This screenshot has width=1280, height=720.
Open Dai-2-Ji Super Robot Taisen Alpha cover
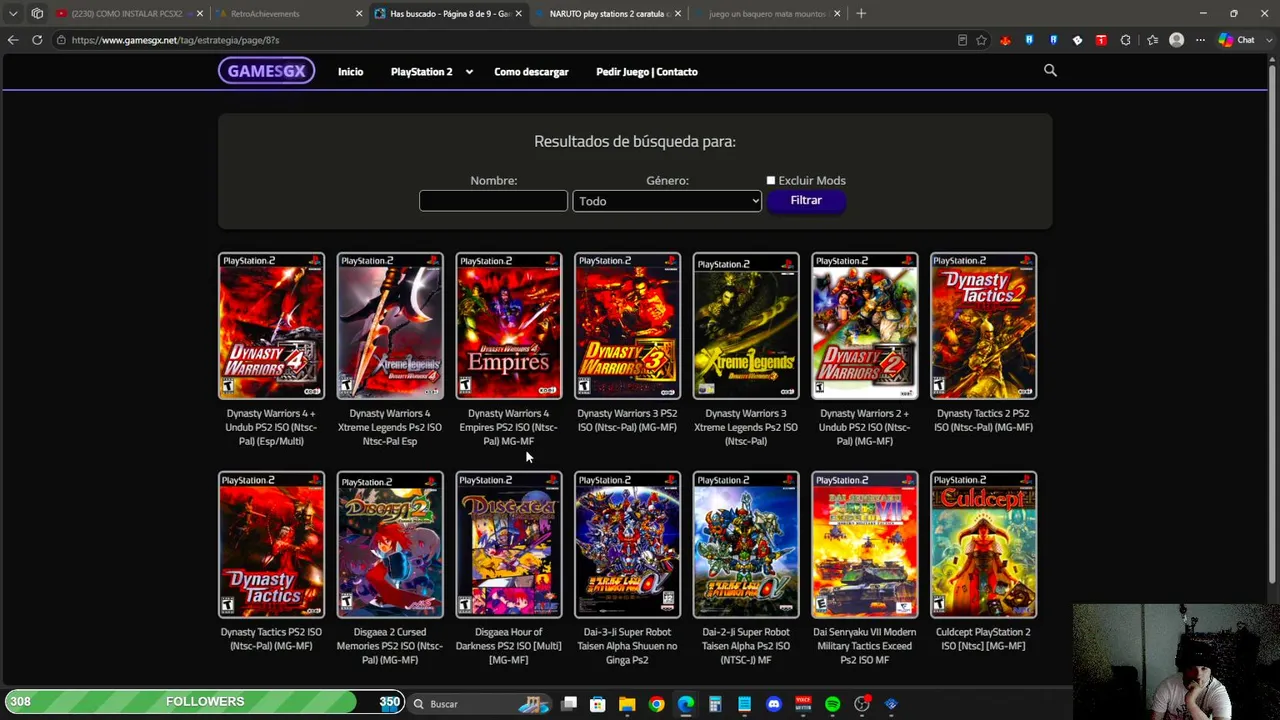746,545
